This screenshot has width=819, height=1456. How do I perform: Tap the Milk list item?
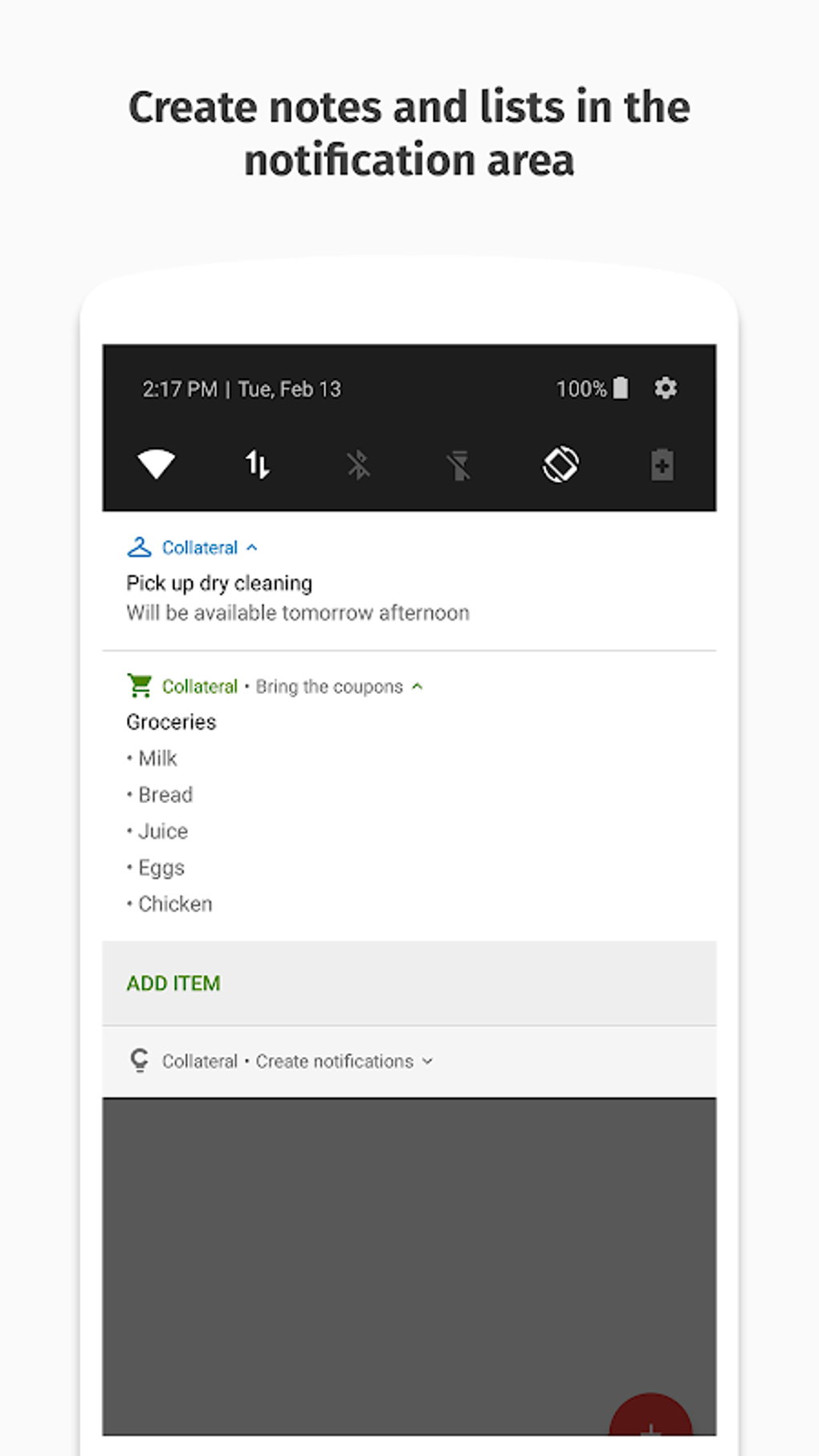(x=157, y=758)
